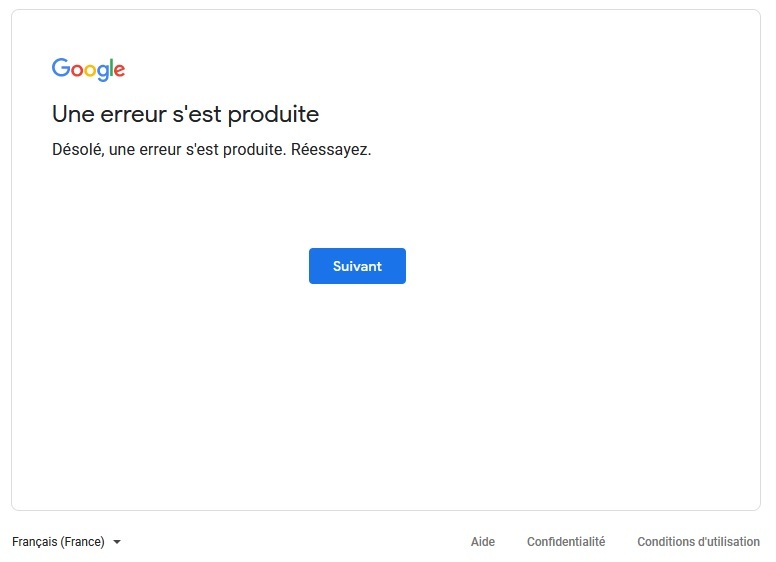The image size is (776, 562).
Task: Click the green letter l in the Google logo
Action: [x=110, y=68]
